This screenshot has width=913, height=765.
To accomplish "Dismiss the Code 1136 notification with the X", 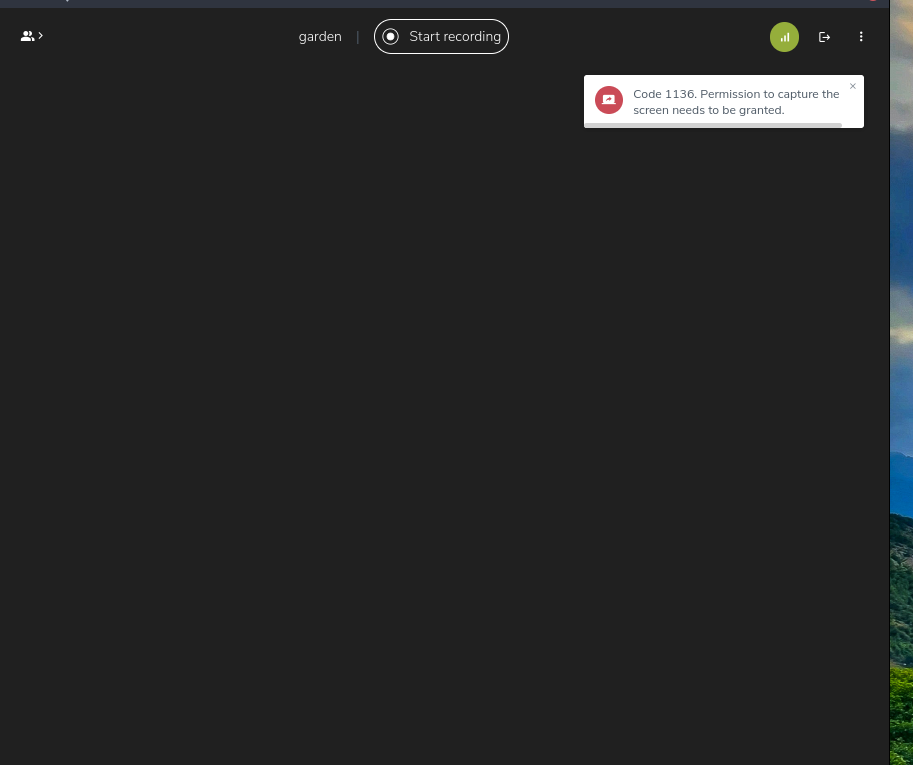I will pos(853,86).
